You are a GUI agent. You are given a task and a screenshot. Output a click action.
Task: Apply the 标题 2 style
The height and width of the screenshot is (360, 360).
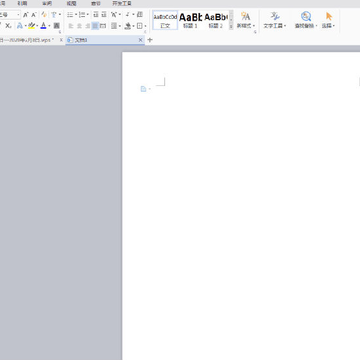click(x=216, y=20)
